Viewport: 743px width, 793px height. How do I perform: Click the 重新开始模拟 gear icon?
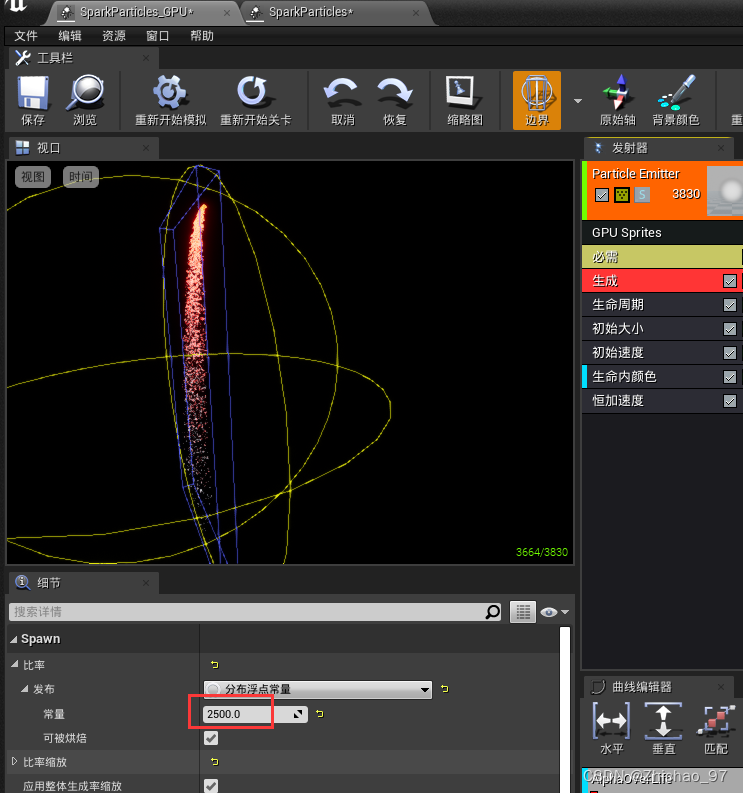click(x=170, y=92)
